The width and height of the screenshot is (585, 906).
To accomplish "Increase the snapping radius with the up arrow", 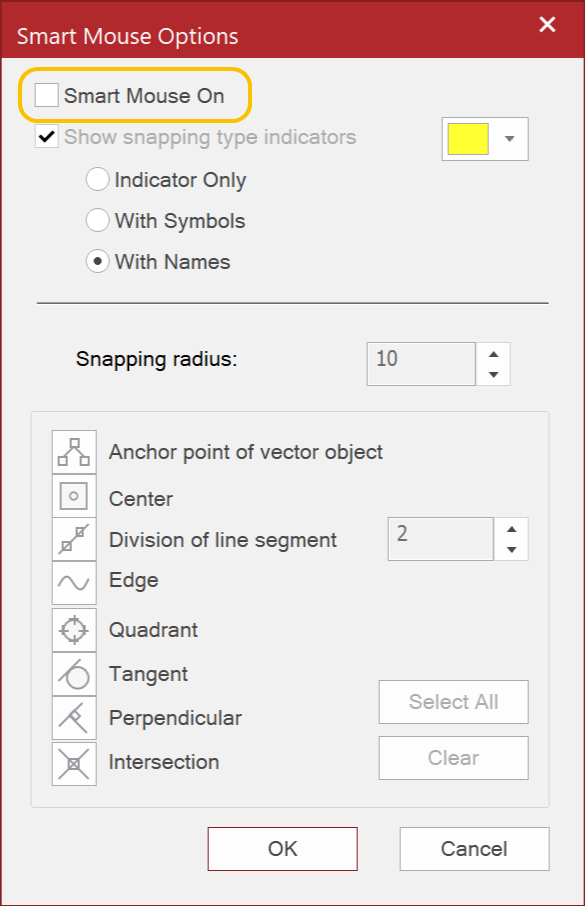I will point(493,355).
